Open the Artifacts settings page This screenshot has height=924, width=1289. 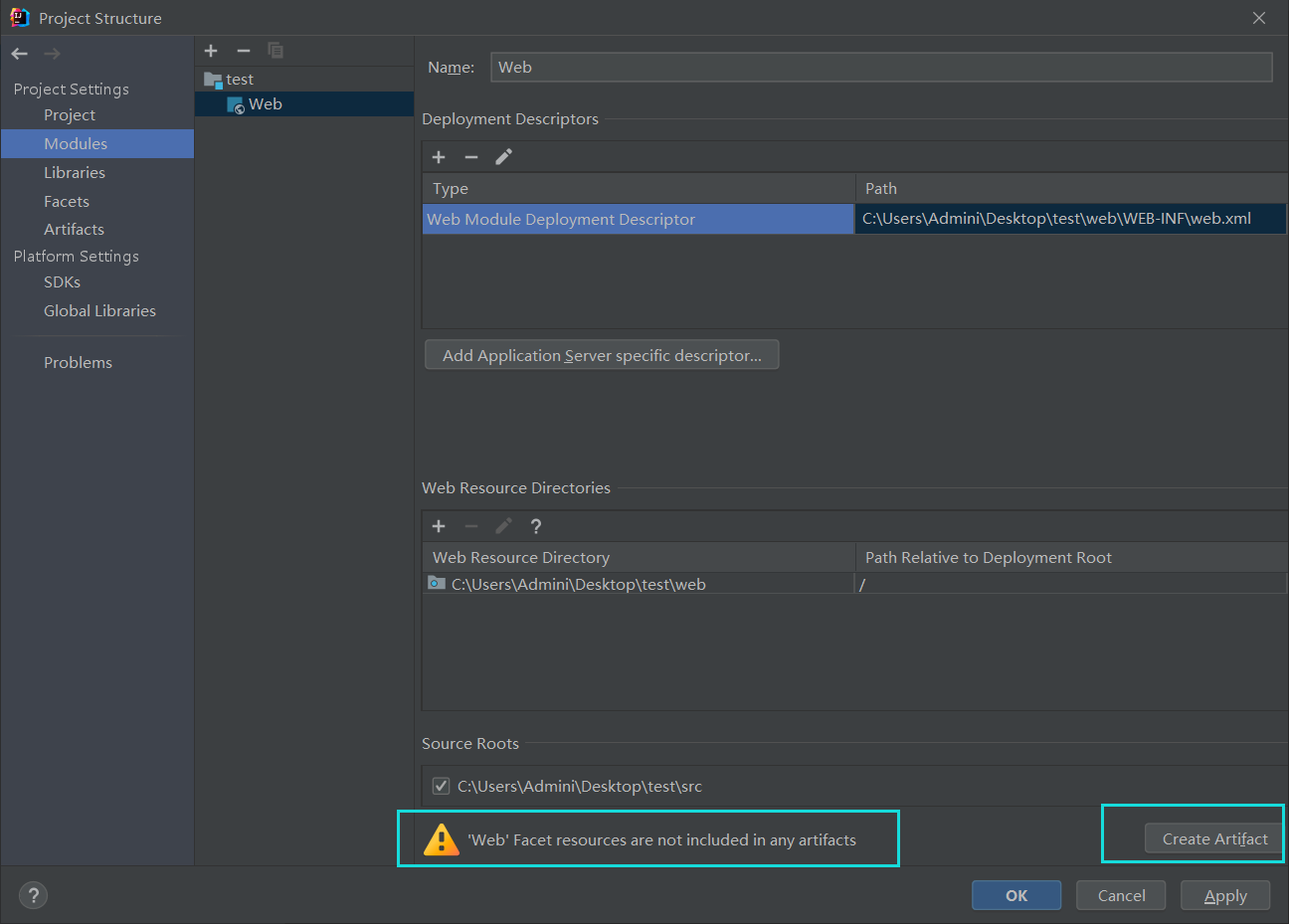tap(74, 229)
